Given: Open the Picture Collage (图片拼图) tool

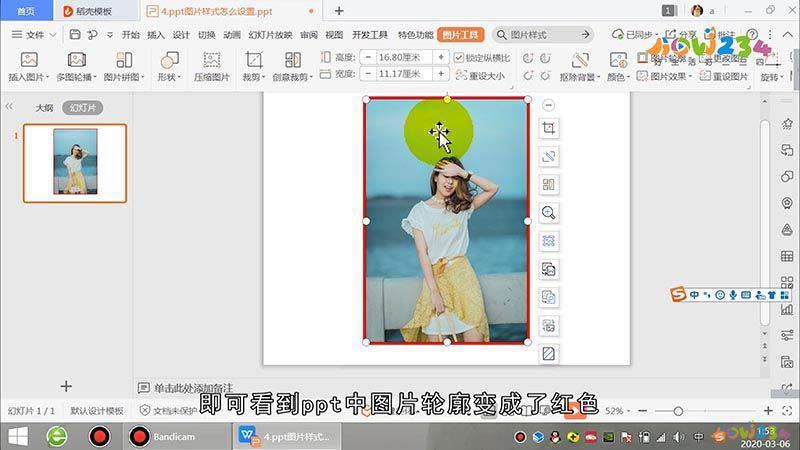Looking at the screenshot, I should tap(124, 60).
